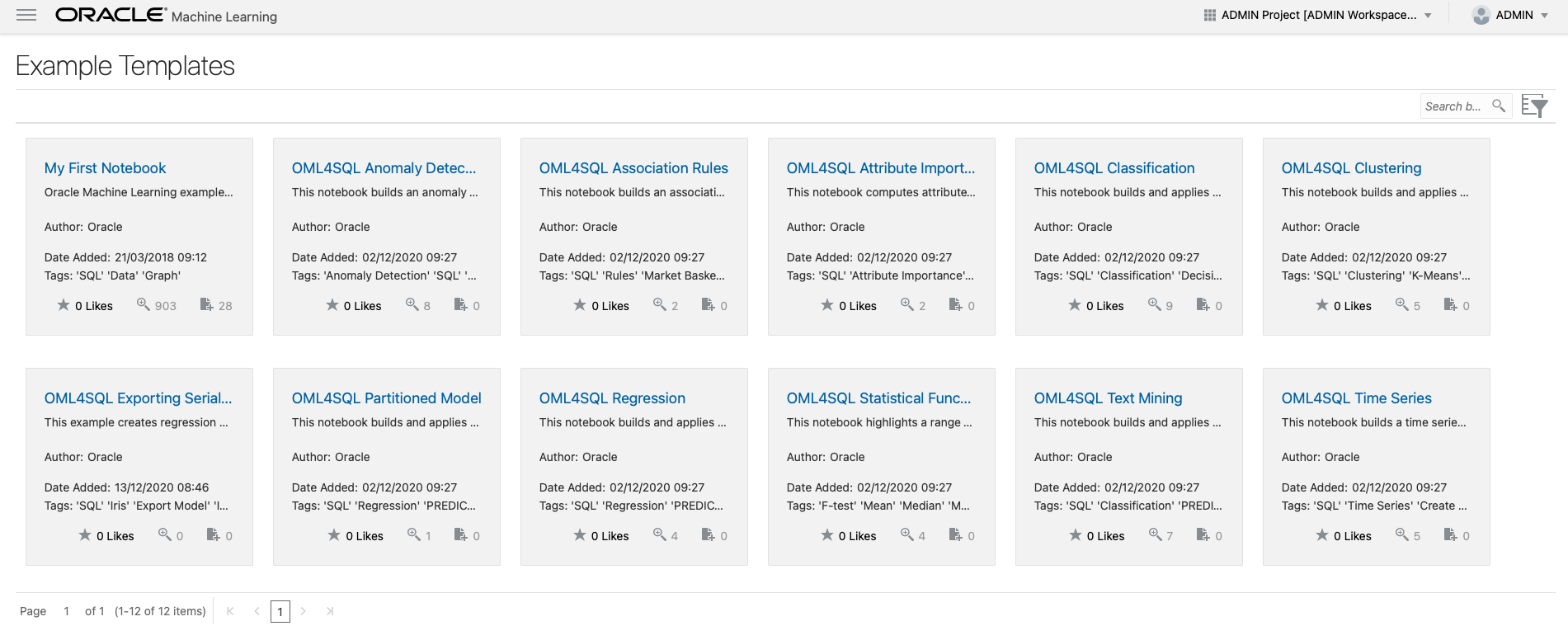Focus the template search box
1568x640 pixels.
pyautogui.click(x=1453, y=106)
